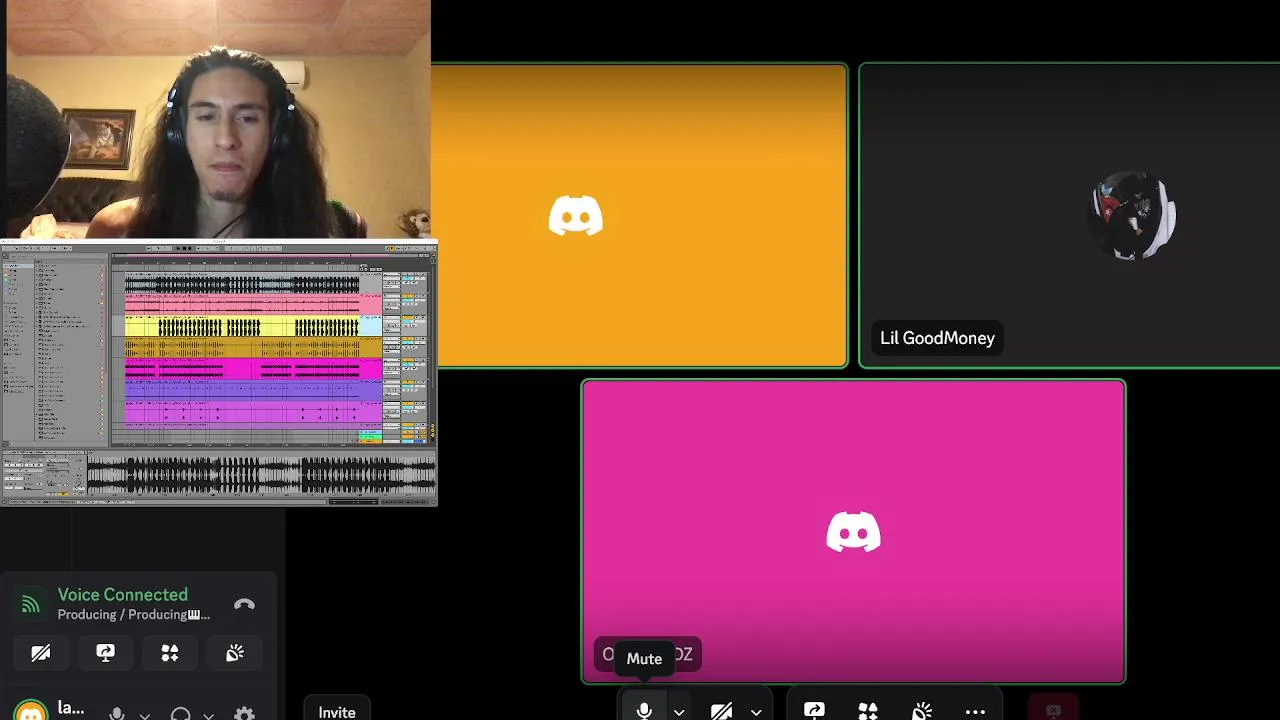Open activities launcher in Voice Connected panel

tap(170, 653)
